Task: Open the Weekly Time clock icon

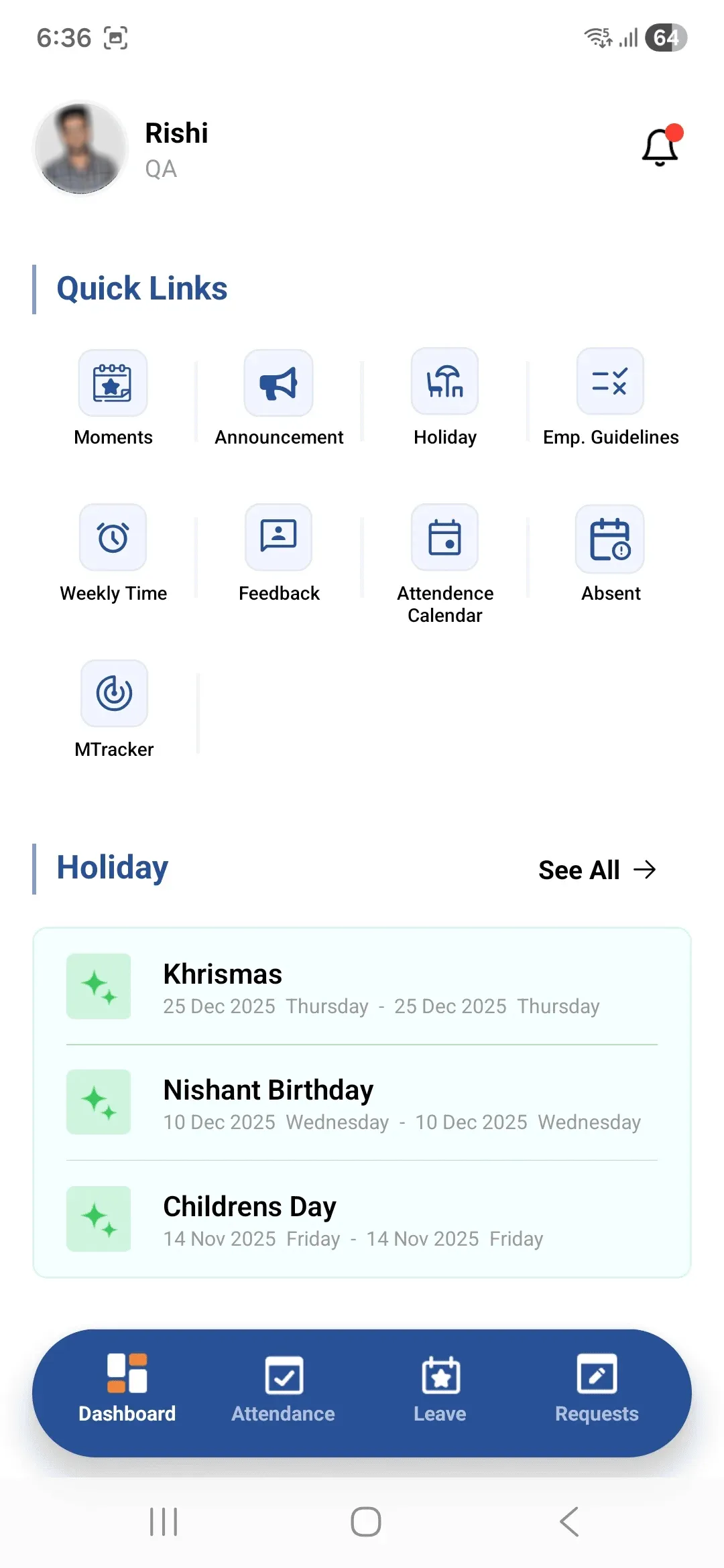Action: [113, 537]
